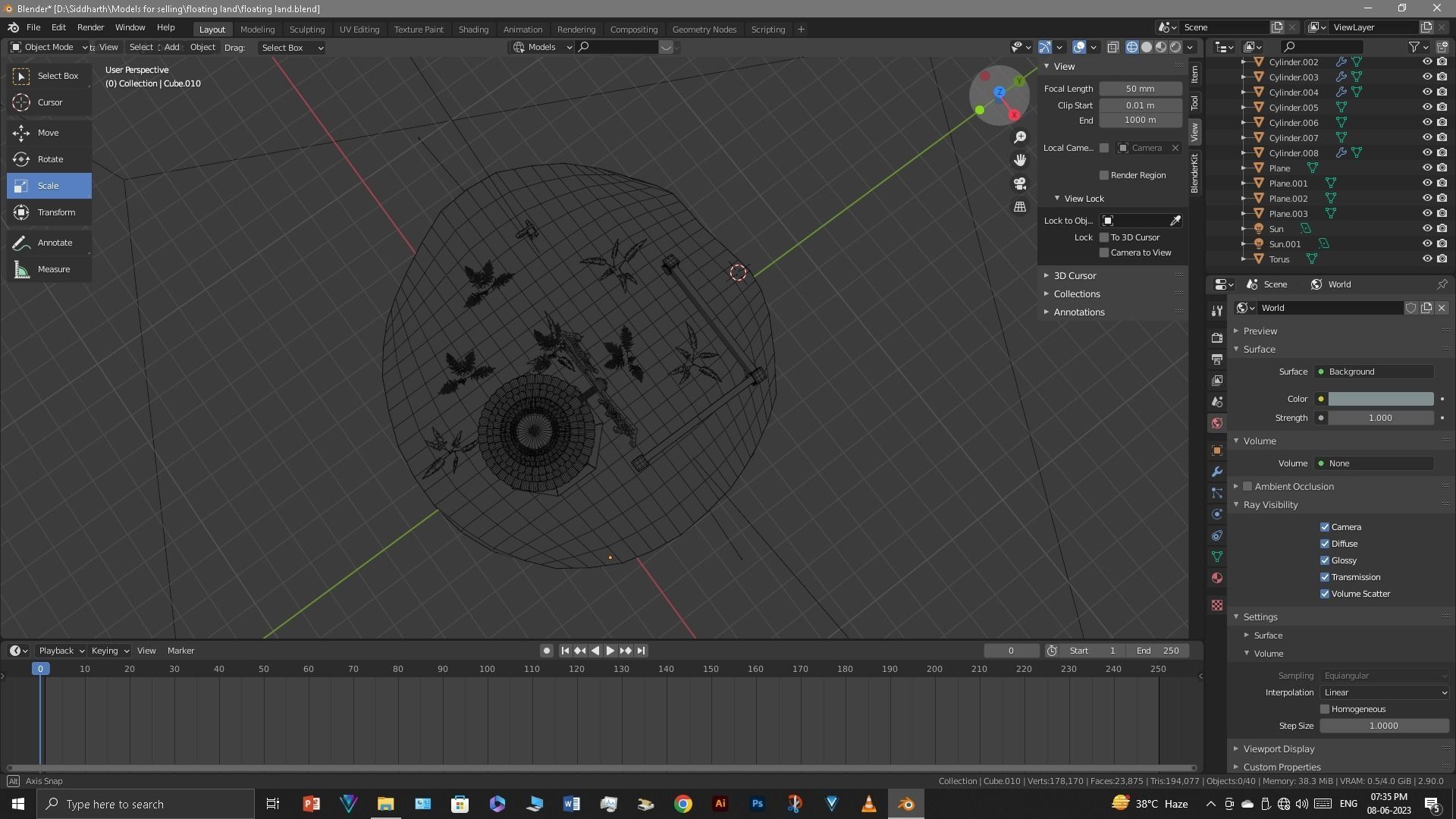Select the Transform tool

[49, 212]
